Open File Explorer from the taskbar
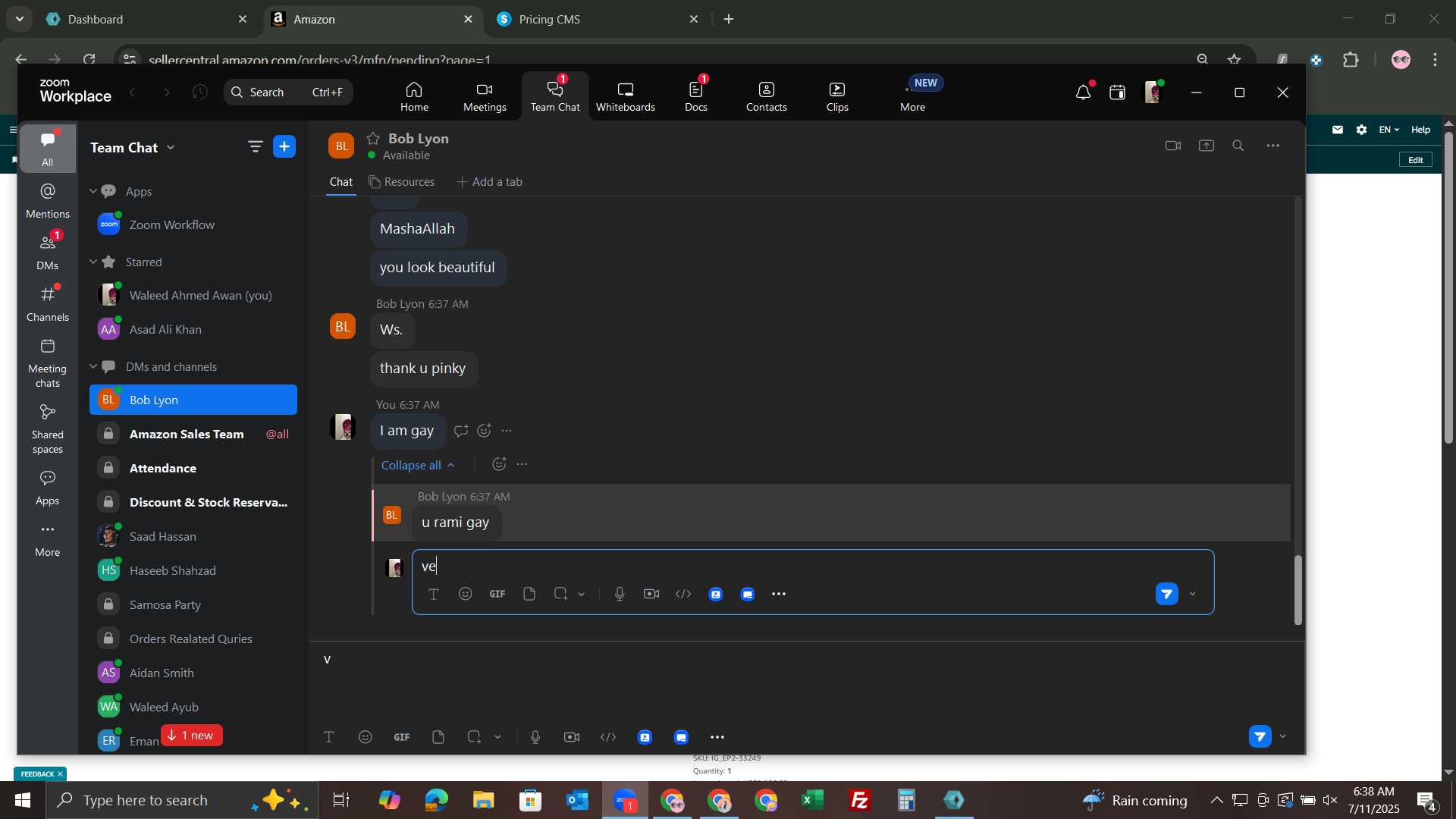Screen dimensions: 1456x819 click(483, 800)
